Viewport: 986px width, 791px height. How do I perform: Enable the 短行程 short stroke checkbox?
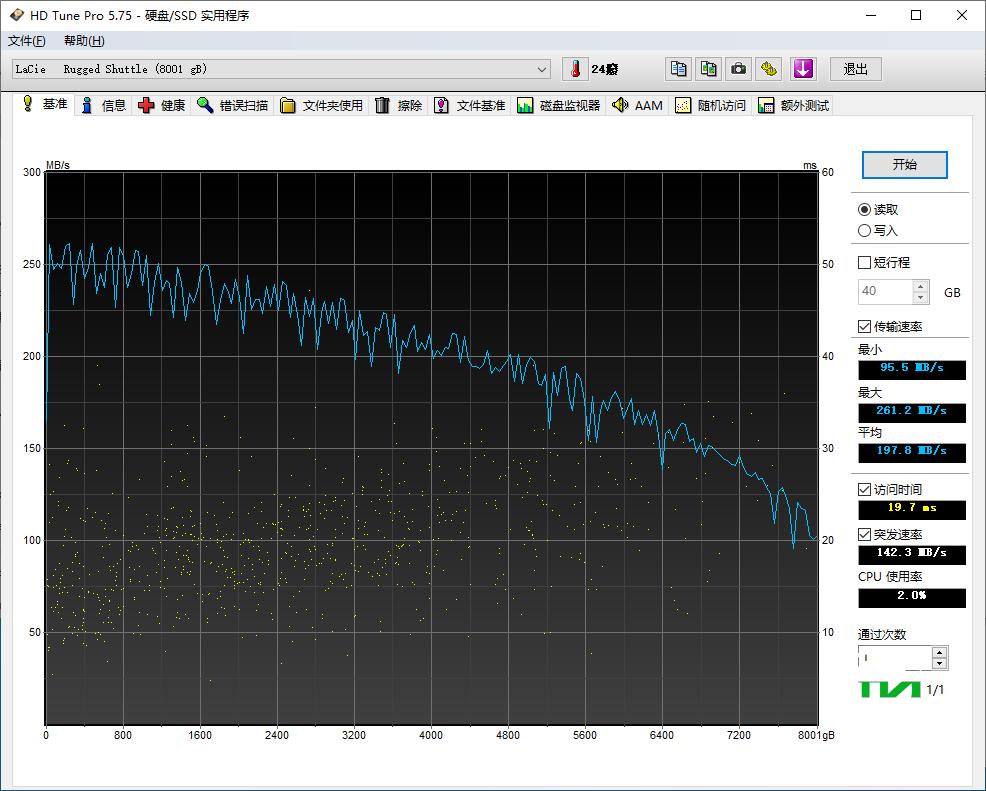[865, 263]
